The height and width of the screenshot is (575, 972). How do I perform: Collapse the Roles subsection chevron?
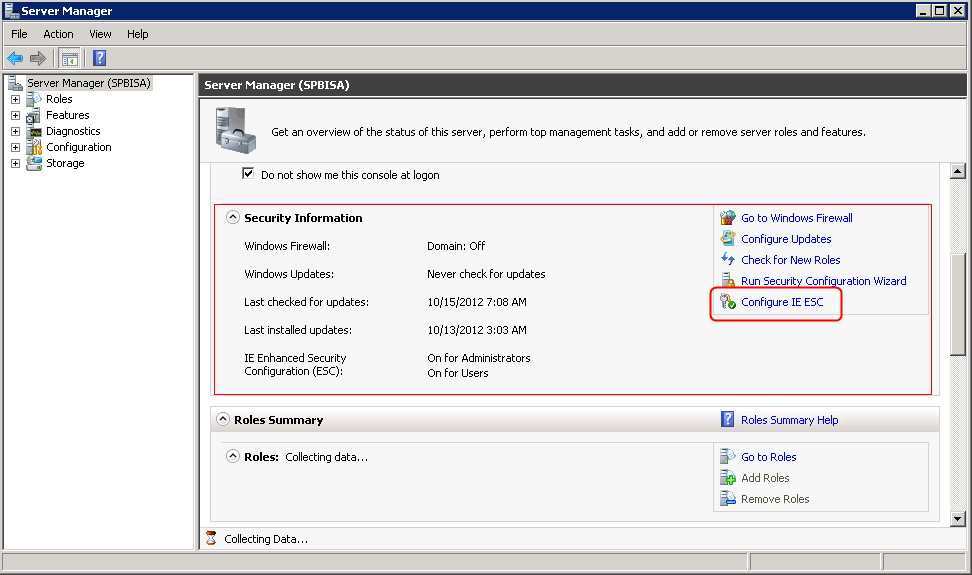point(232,457)
